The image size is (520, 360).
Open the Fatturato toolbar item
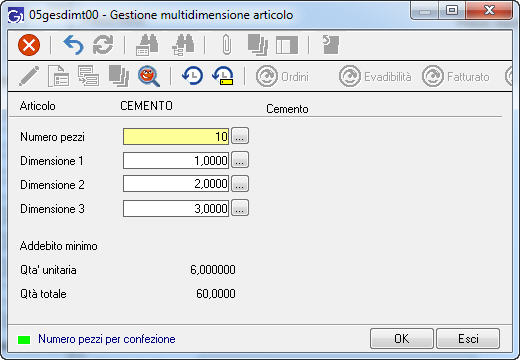[456, 76]
